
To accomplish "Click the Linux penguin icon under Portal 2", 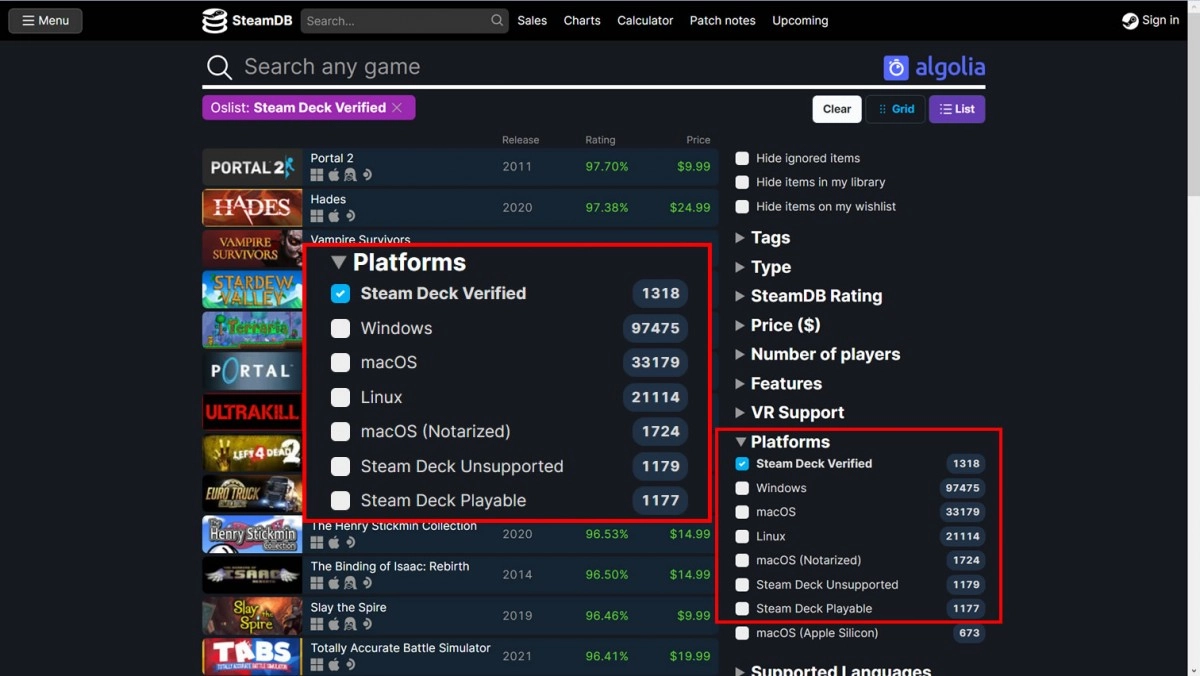I will (350, 175).
